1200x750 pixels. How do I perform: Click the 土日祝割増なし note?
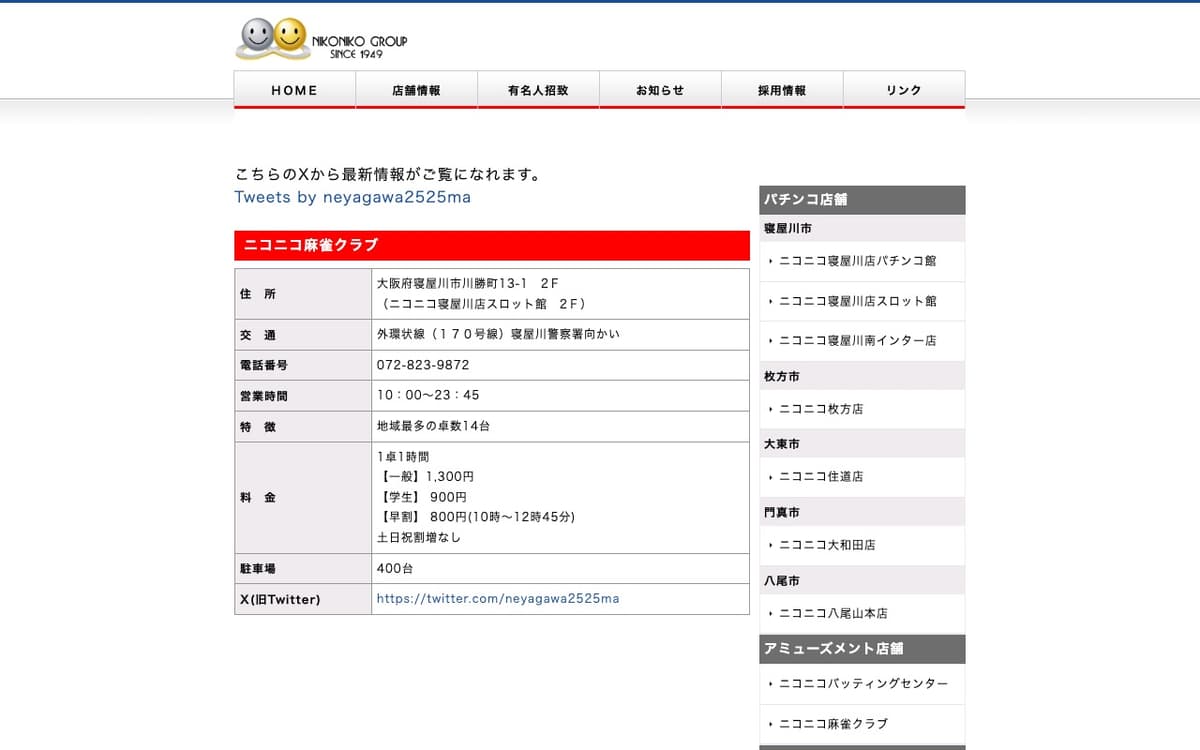(419, 538)
